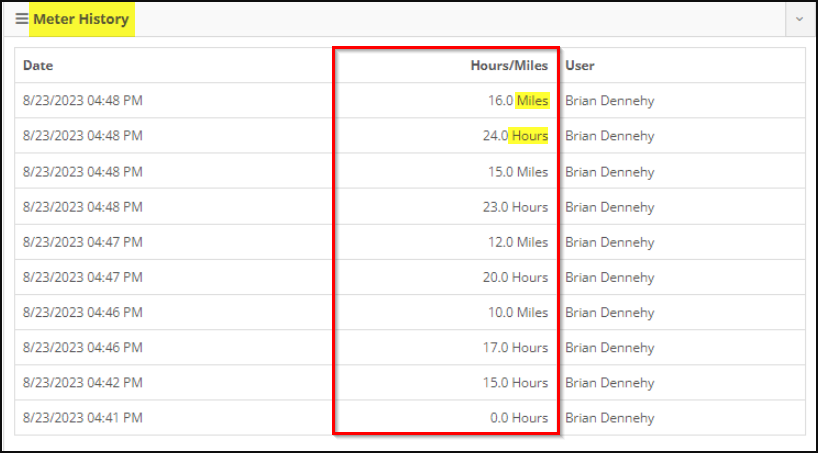The image size is (818, 453).
Task: Select the 10.0 Miles reading
Action: click(518, 313)
